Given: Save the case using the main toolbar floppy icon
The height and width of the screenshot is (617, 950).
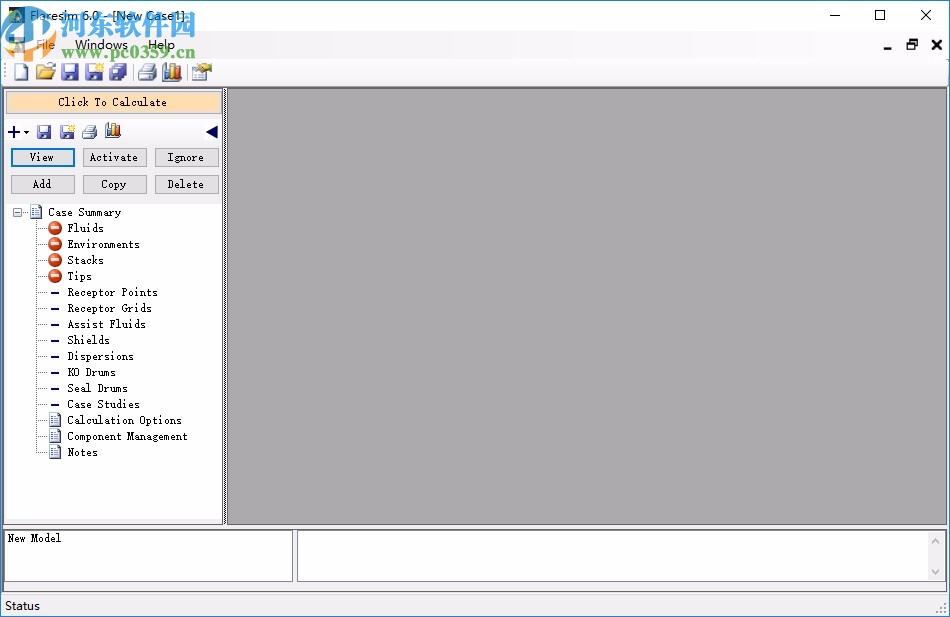Looking at the screenshot, I should 70,72.
